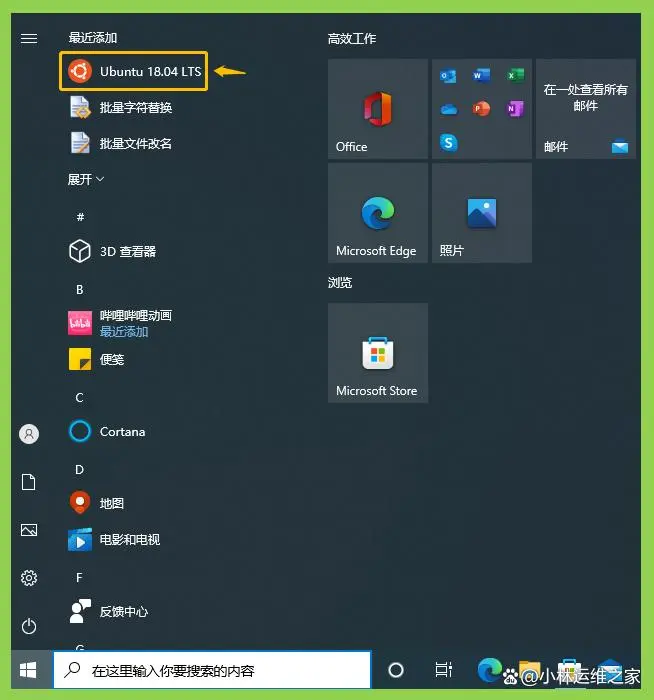Viewport: 654px width, 700px height.
Task: Open the 邮件 mail tile
Action: [586, 108]
